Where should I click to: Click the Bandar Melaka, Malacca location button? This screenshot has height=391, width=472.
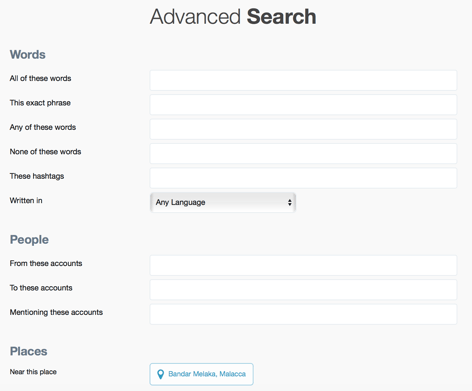click(x=202, y=374)
